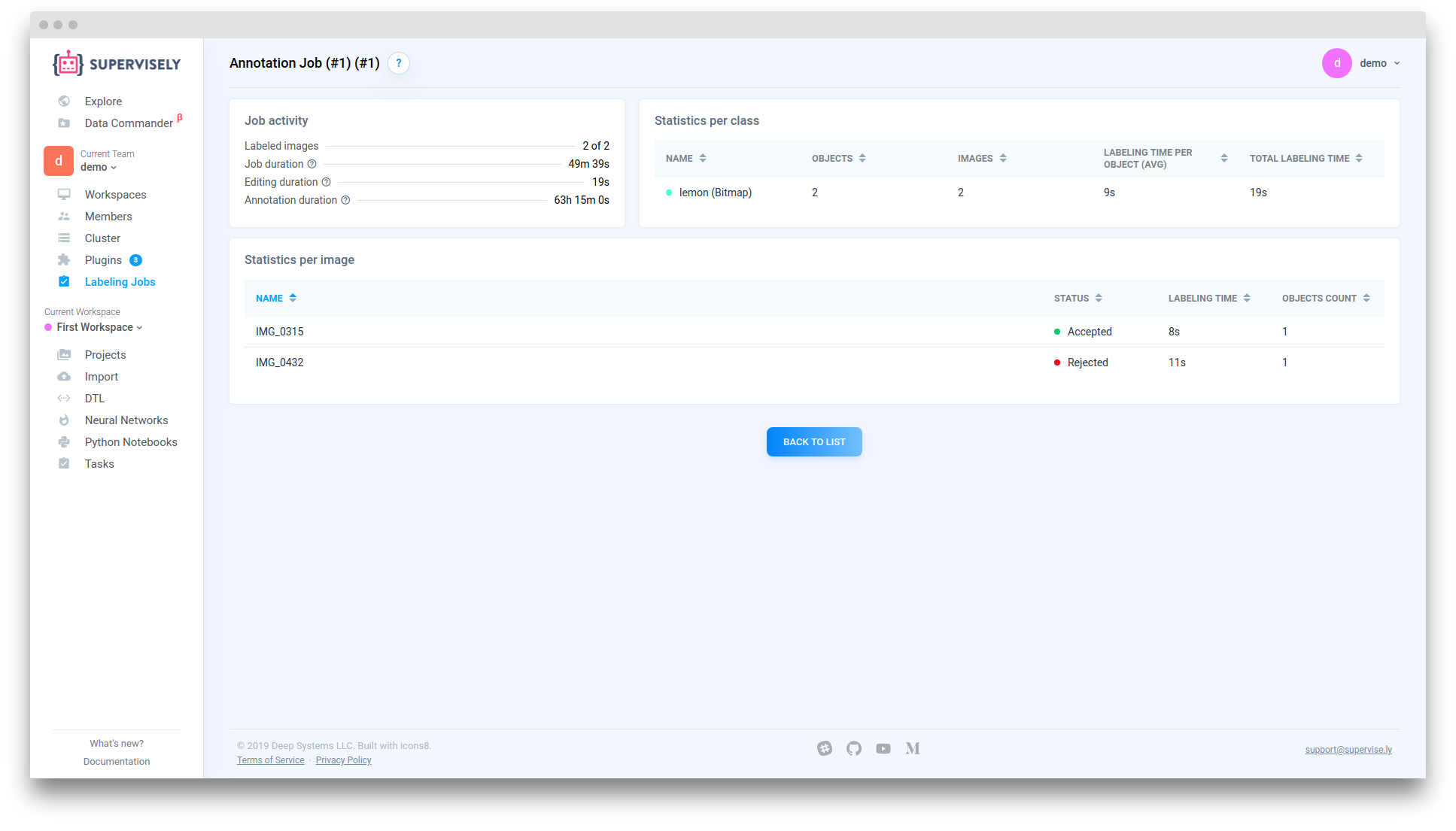
Task: Open the Terms of Service link
Action: click(x=270, y=760)
